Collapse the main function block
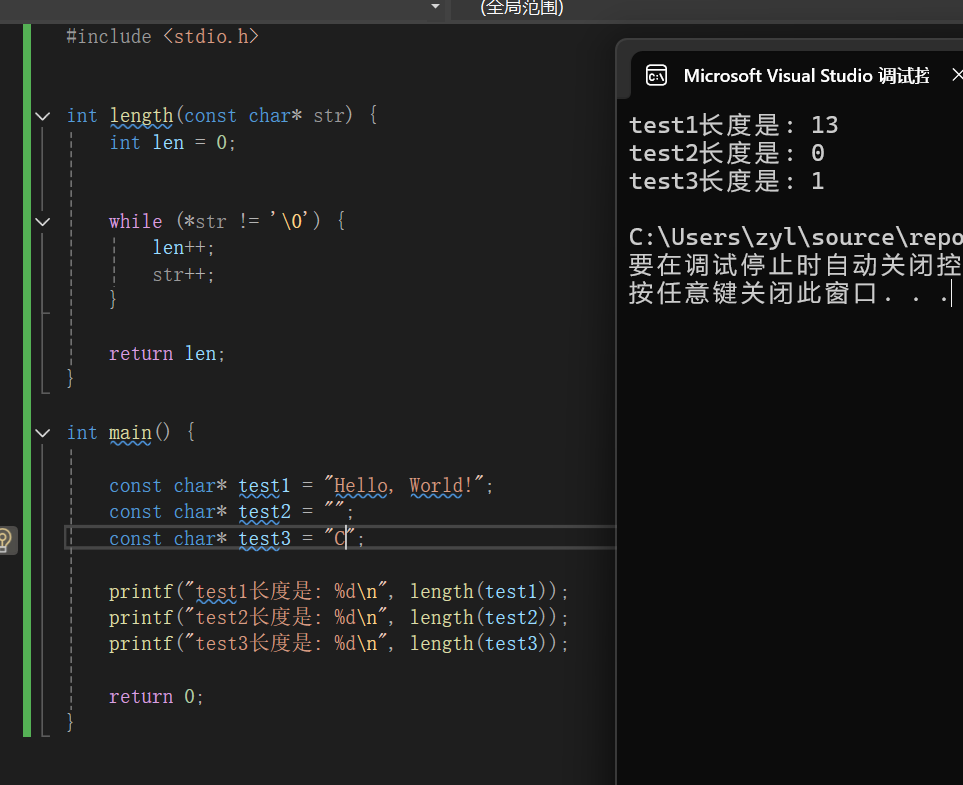The height and width of the screenshot is (785, 963). tap(42, 433)
